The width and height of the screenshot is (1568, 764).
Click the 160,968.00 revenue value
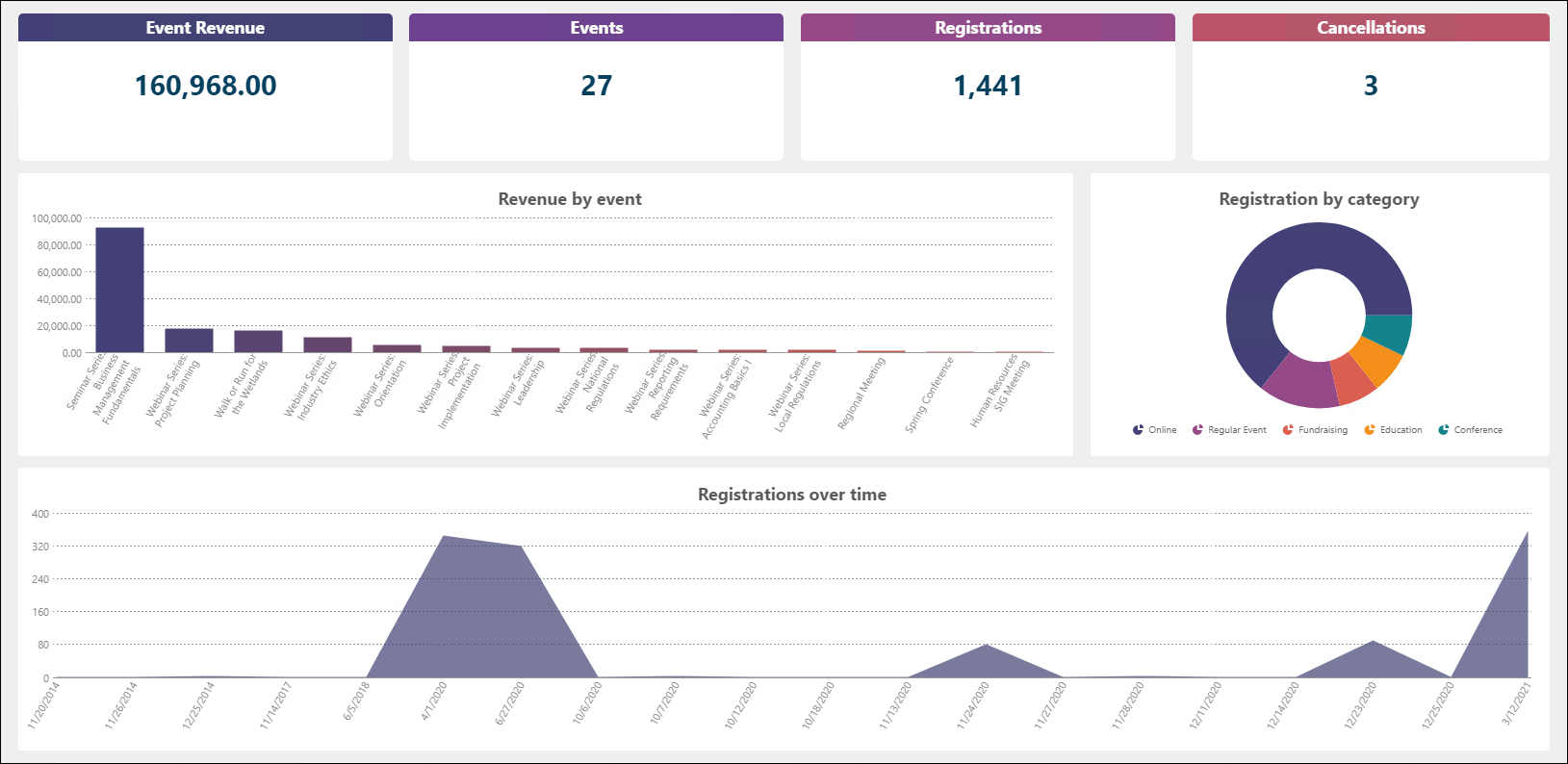pos(205,86)
